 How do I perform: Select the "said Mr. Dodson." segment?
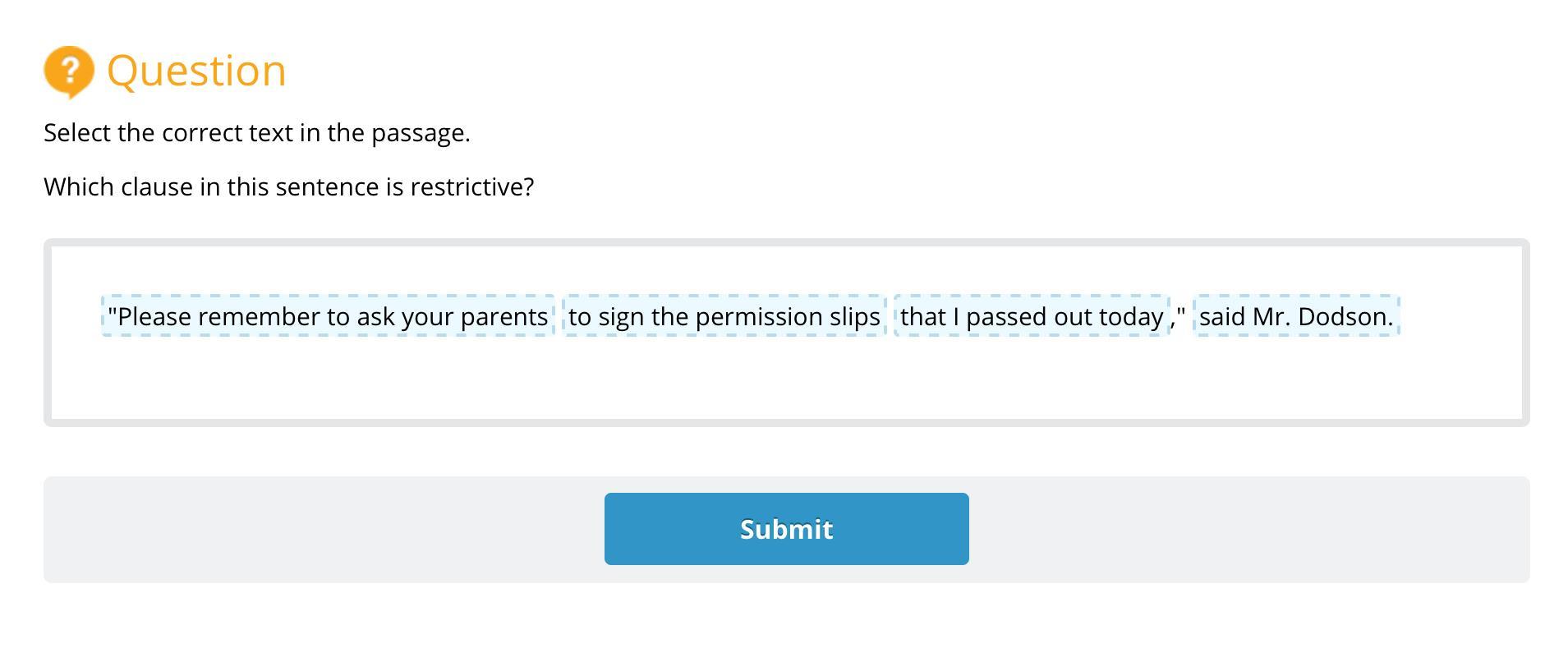coord(1295,316)
